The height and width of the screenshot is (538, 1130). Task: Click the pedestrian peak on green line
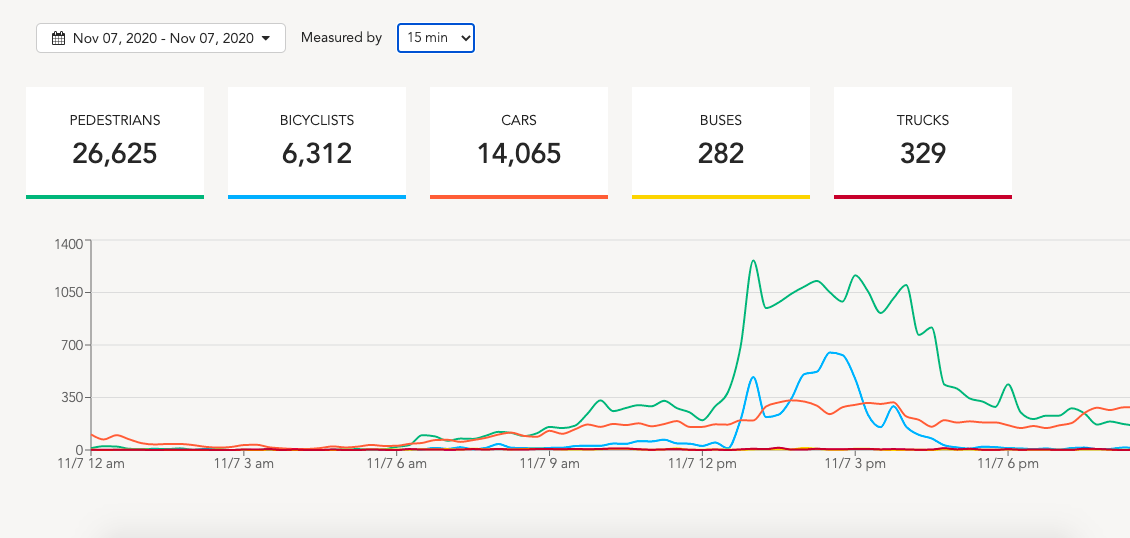click(753, 261)
